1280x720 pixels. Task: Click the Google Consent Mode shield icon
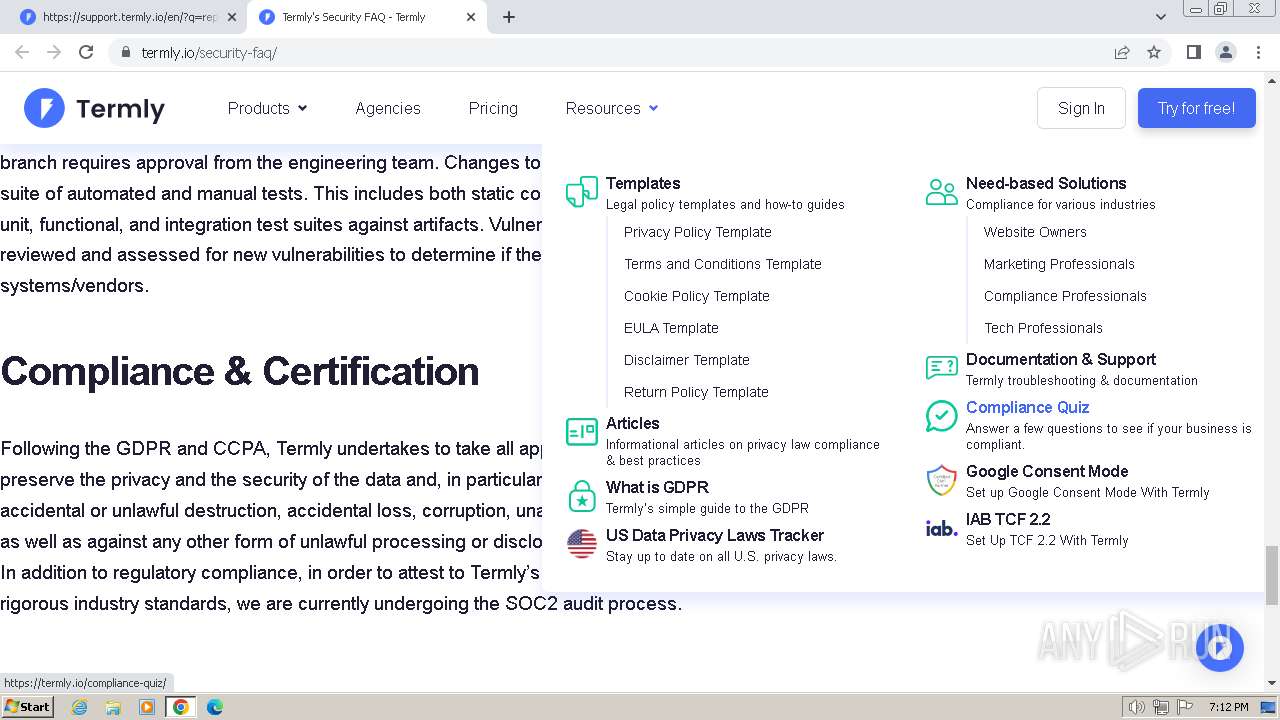coord(942,480)
